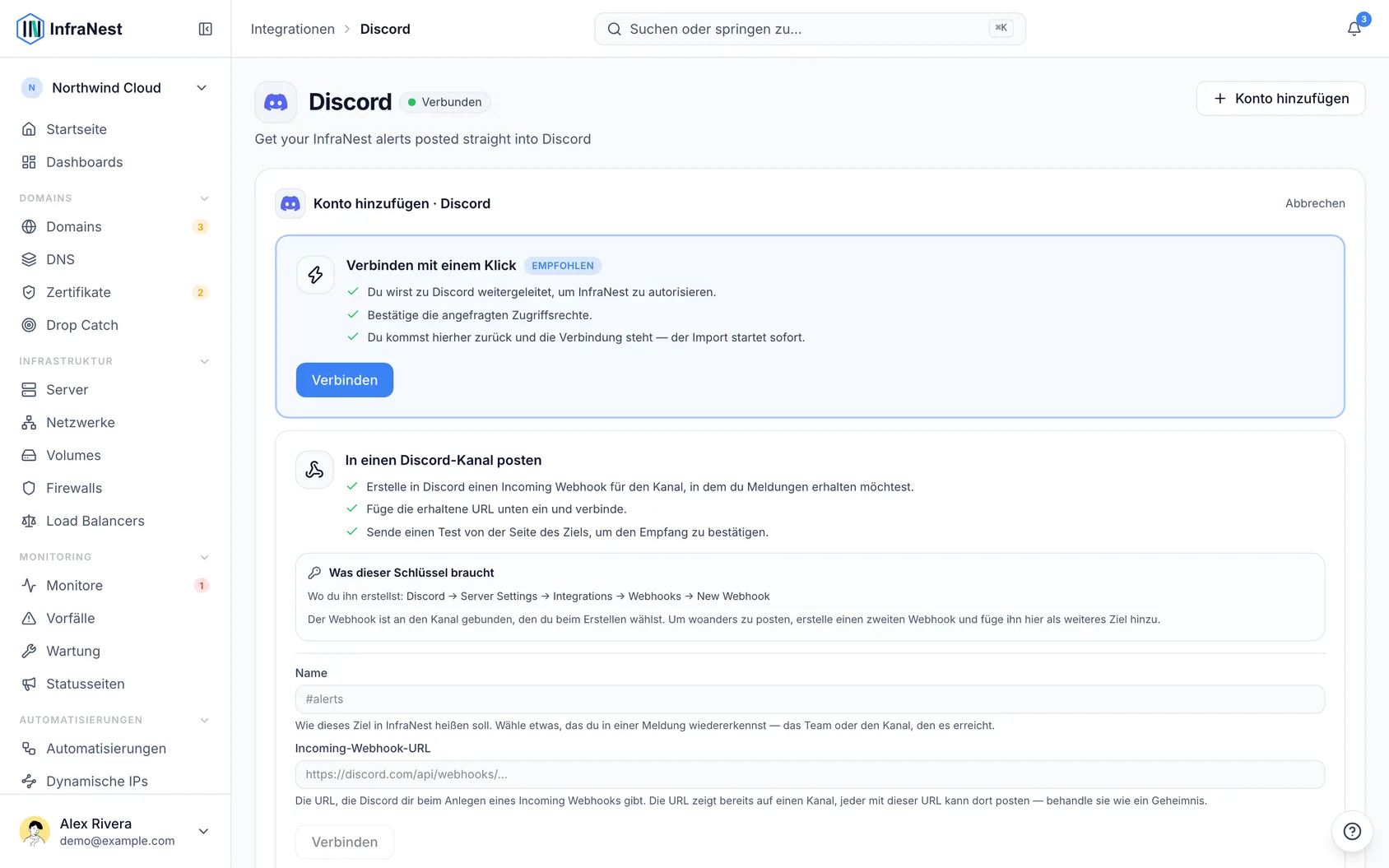1389x868 pixels.
Task: Click the Konto hinzufügen · Discord panel title
Action: point(402,203)
